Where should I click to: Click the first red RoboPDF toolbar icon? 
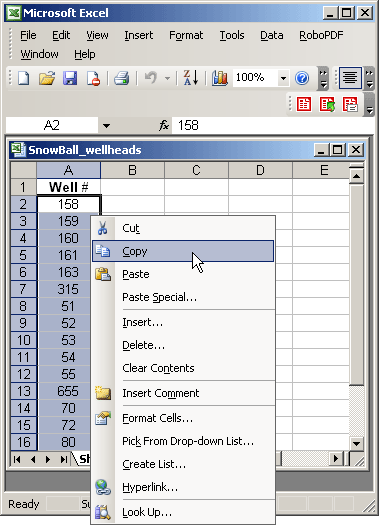tap(304, 104)
